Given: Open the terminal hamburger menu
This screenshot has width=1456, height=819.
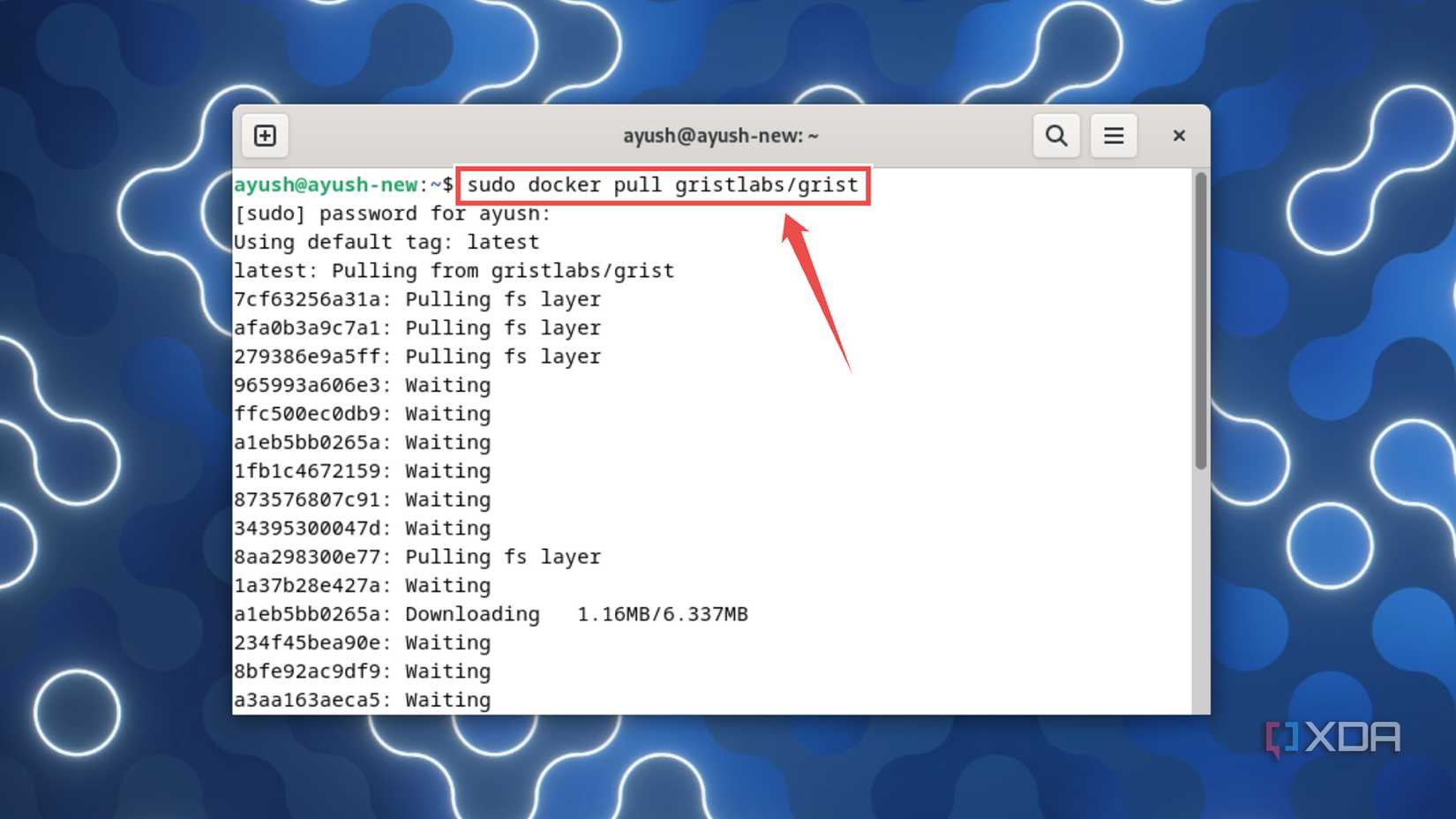Looking at the screenshot, I should 1114,136.
